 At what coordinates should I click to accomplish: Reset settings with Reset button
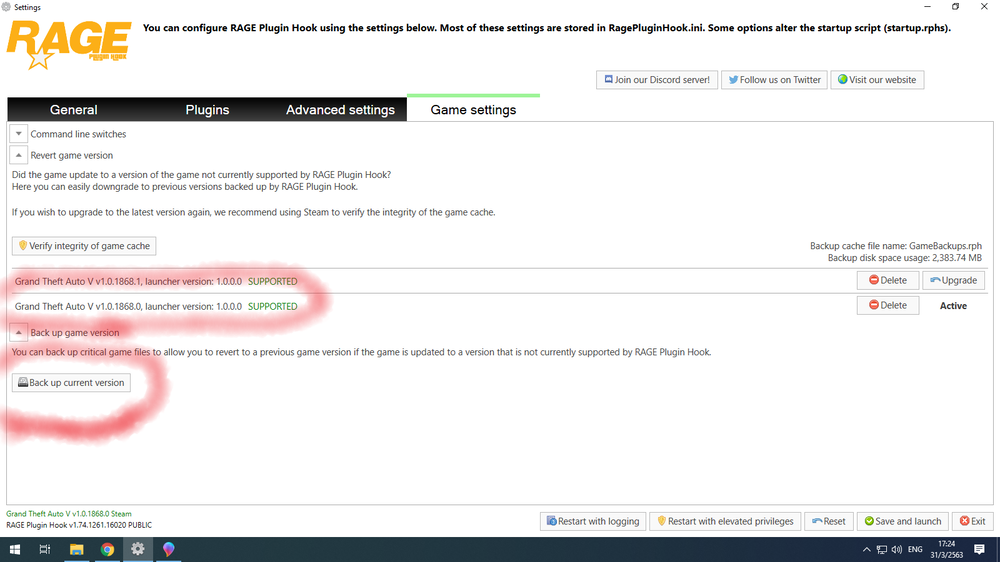pos(828,521)
